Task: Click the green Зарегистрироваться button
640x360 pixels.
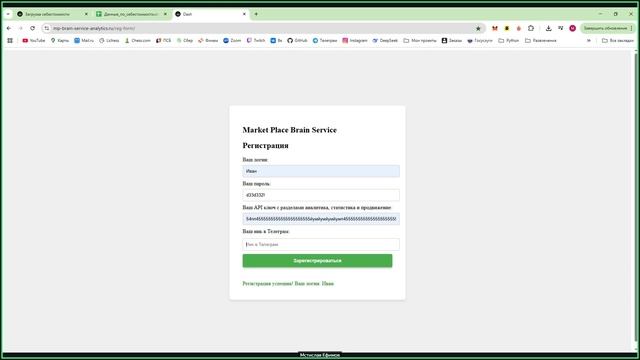Action: 317,261
